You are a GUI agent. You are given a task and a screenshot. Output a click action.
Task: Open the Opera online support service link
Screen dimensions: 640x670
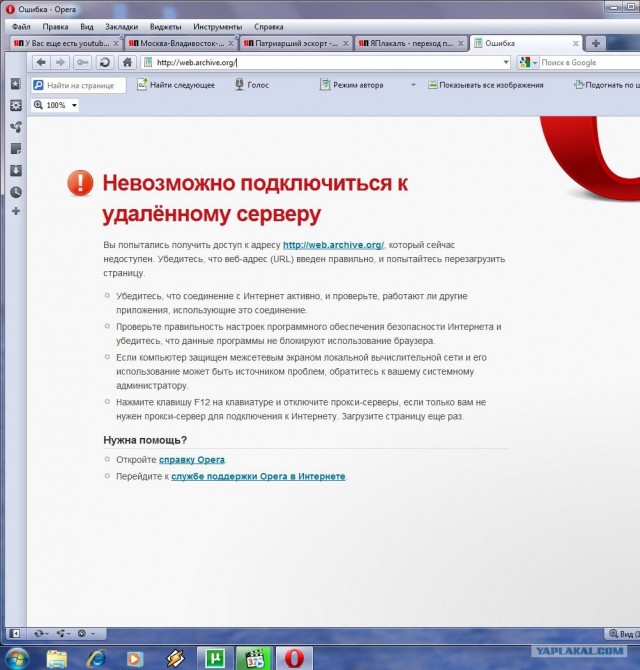tap(258, 476)
